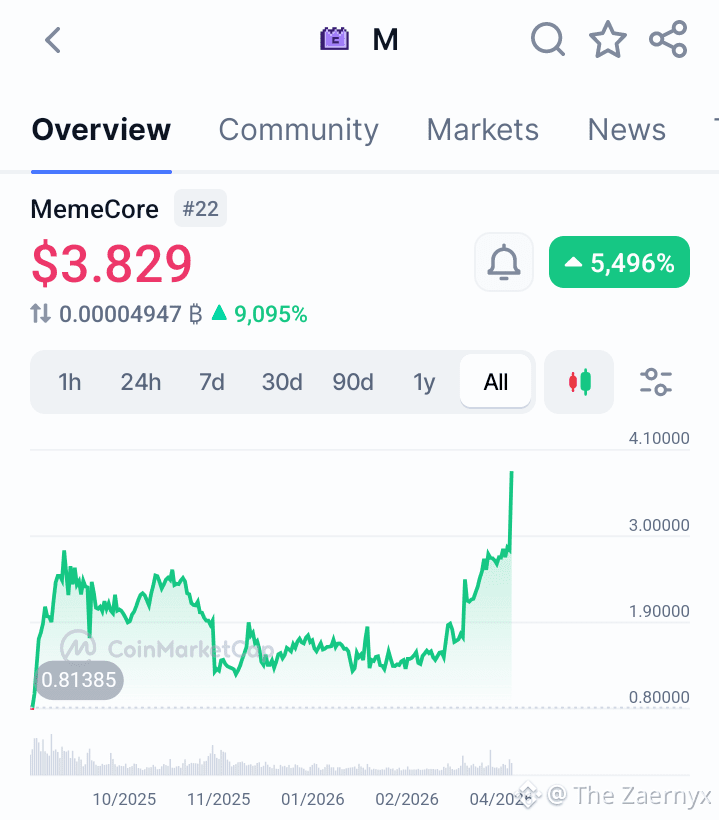Open search with magnifier icon
Viewport: 719px width, 820px height.
tap(548, 39)
